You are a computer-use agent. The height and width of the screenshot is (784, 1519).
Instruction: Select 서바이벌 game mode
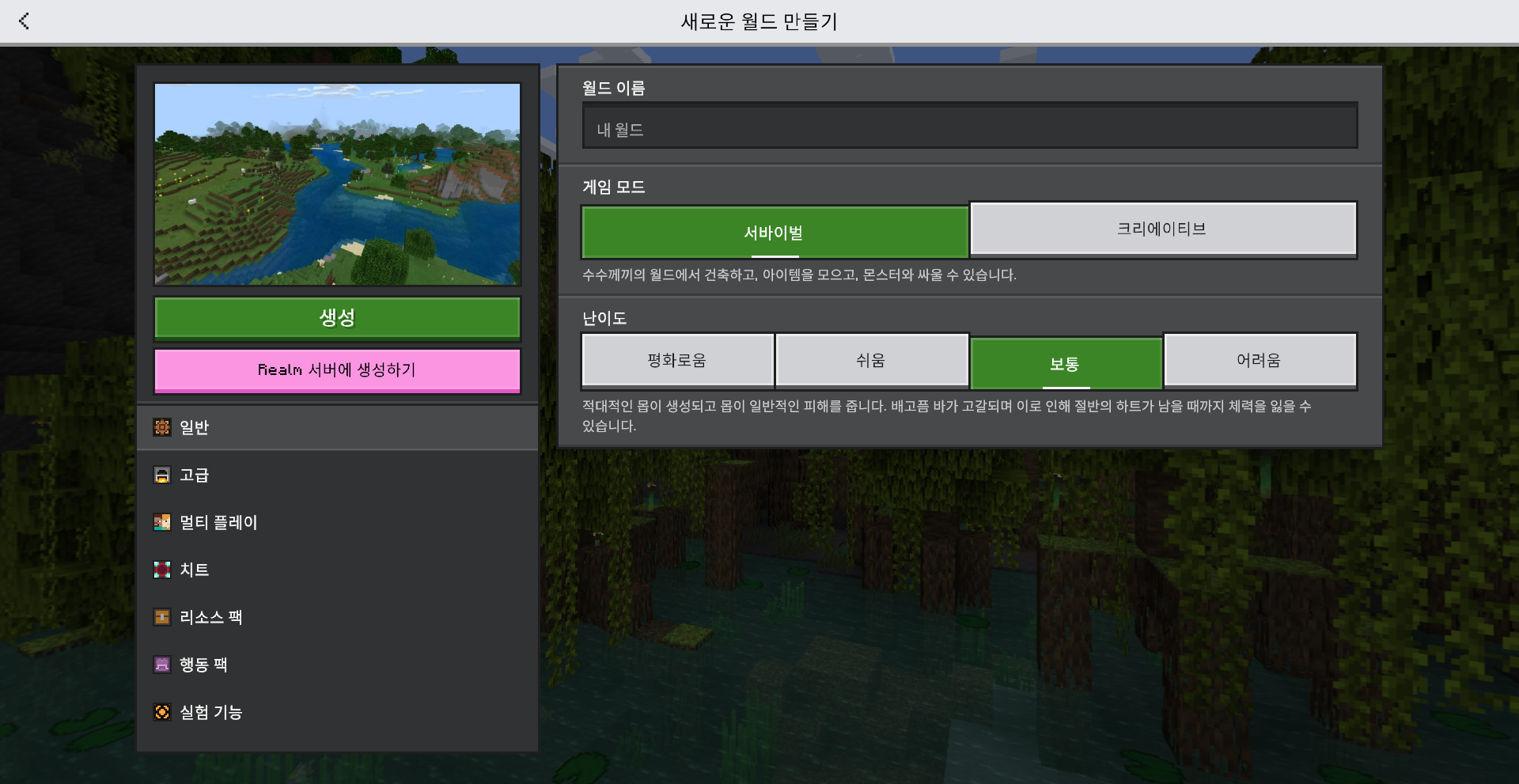coord(775,232)
